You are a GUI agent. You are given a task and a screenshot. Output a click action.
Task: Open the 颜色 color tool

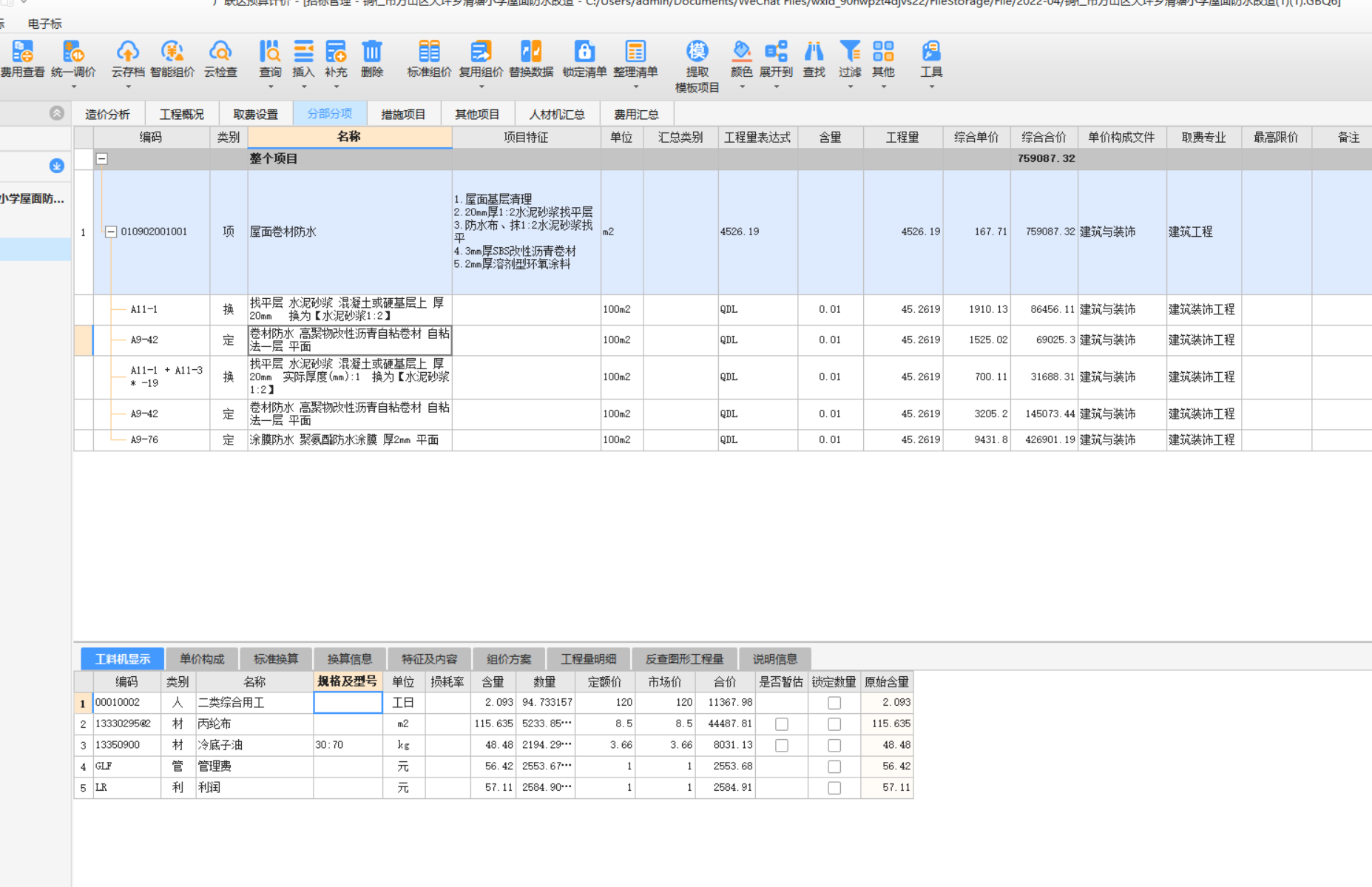741,59
